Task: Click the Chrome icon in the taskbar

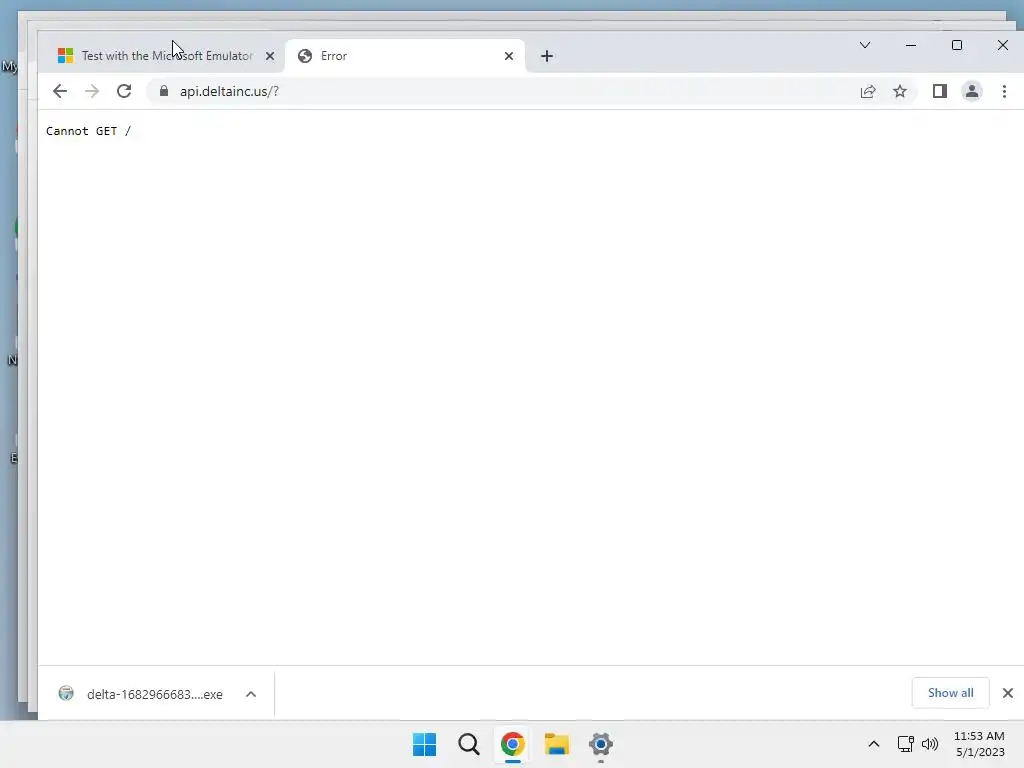Action: click(x=513, y=744)
